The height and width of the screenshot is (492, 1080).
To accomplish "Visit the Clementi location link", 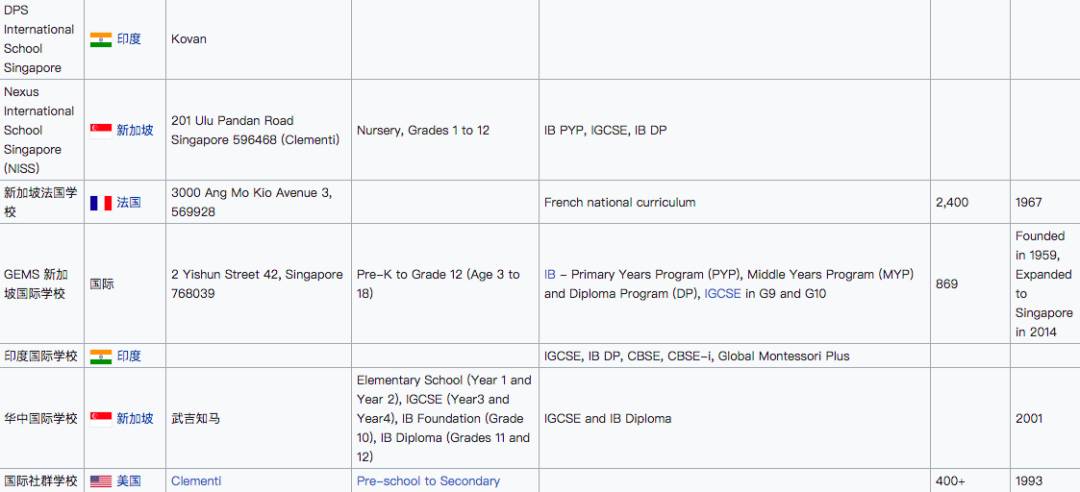I will 196,481.
